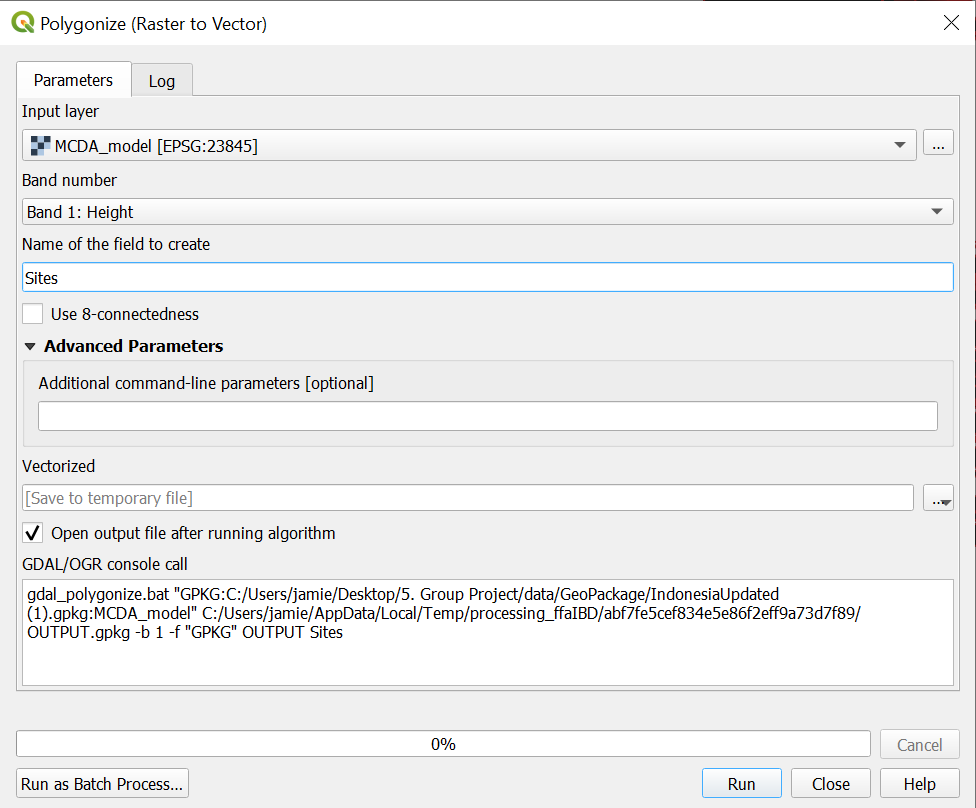Enable Use 8-connectedness
This screenshot has width=976, height=808.
click(x=33, y=314)
